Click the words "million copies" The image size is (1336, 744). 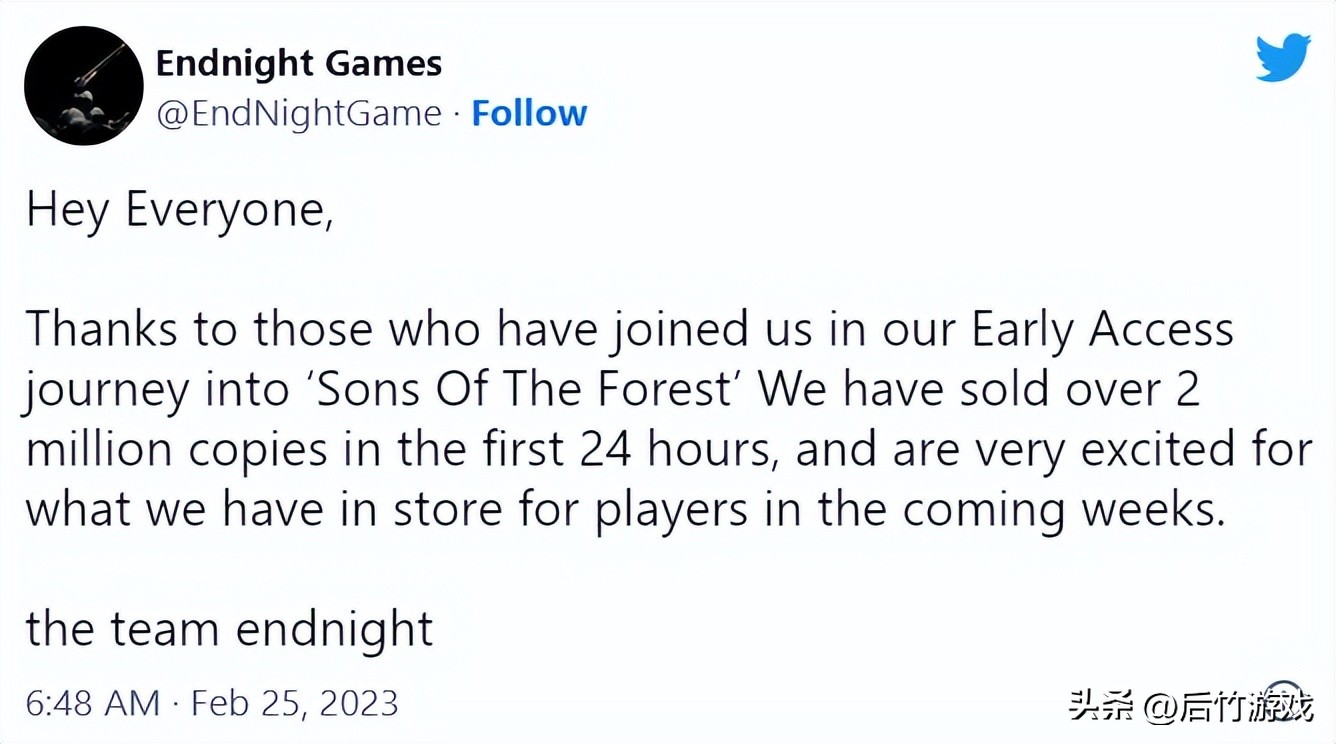(176, 450)
